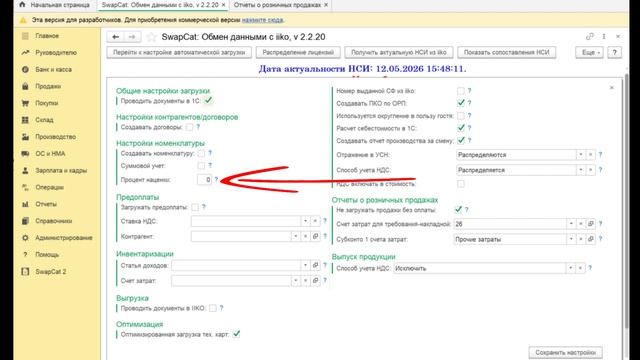Click Перейти к настройке автоматической загрузки
The height and width of the screenshot is (360, 640).
pyautogui.click(x=179, y=52)
